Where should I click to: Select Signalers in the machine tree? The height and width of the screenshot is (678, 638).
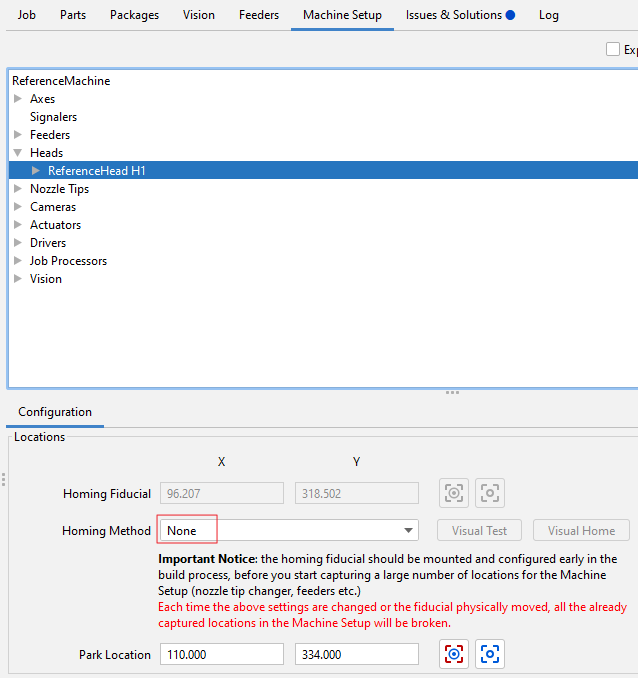point(53,117)
